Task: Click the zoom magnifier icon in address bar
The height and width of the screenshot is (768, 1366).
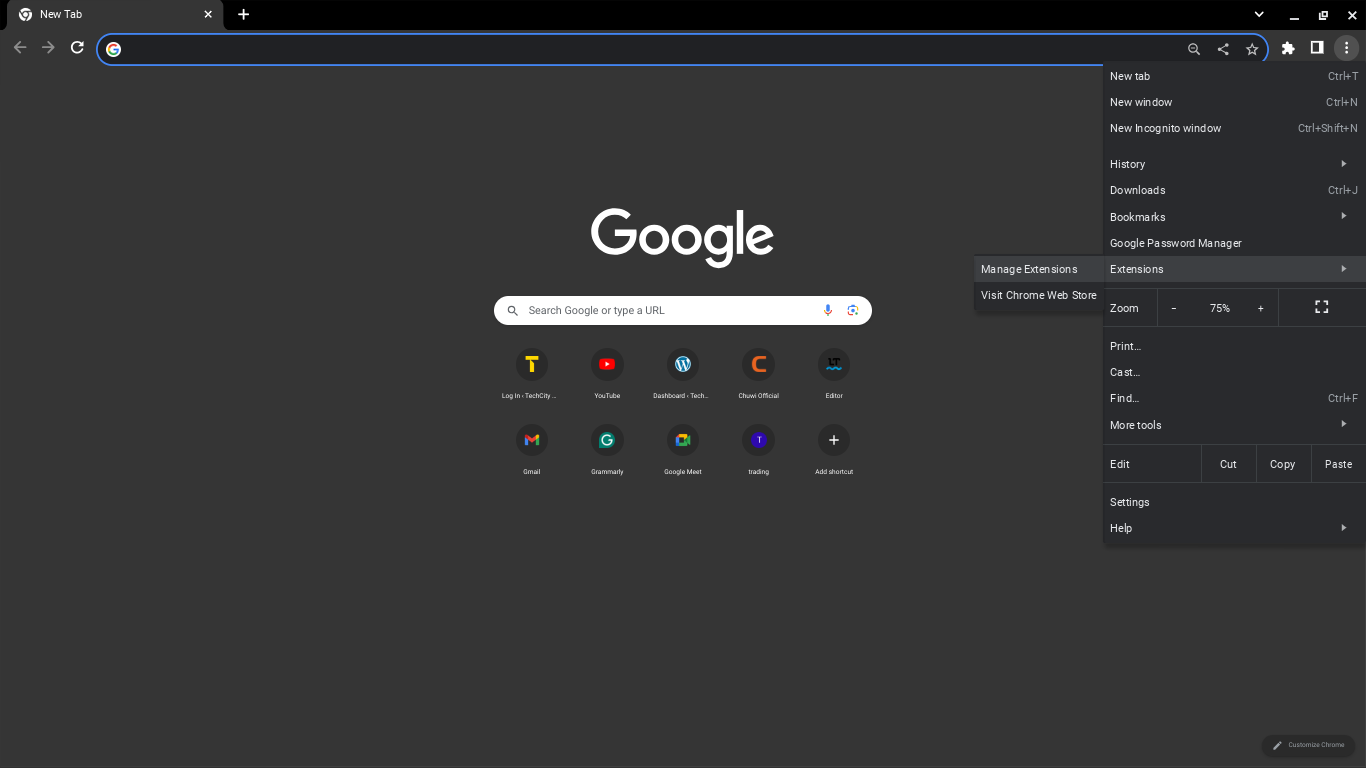Action: pyautogui.click(x=1194, y=49)
